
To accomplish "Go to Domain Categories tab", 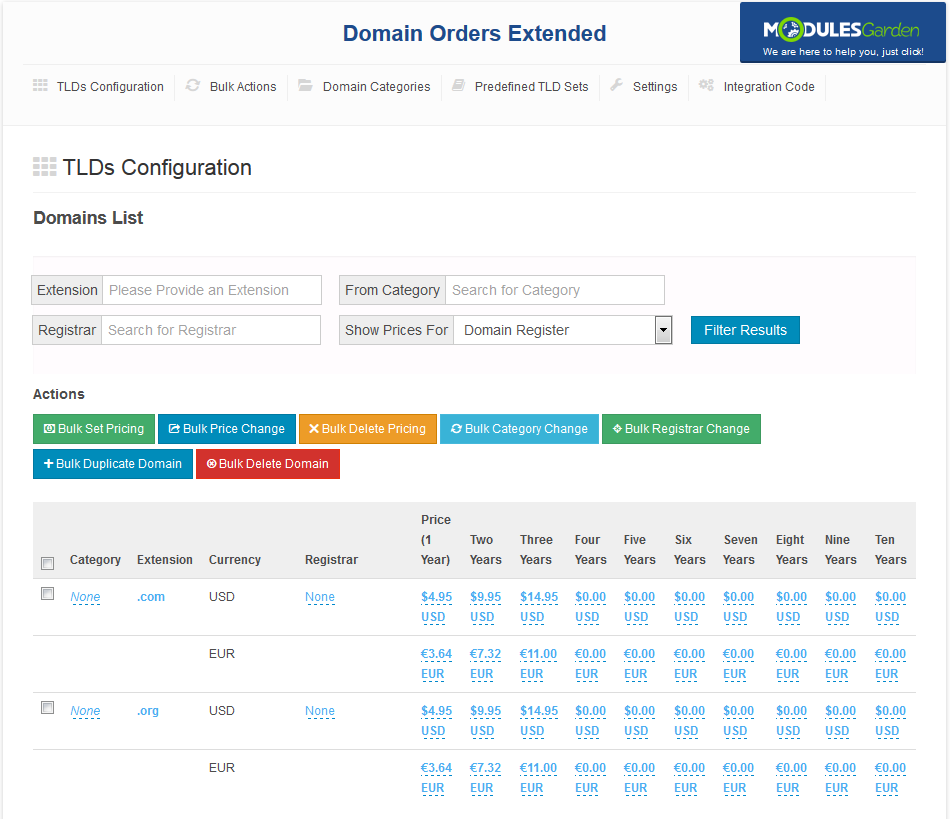I will pos(376,87).
